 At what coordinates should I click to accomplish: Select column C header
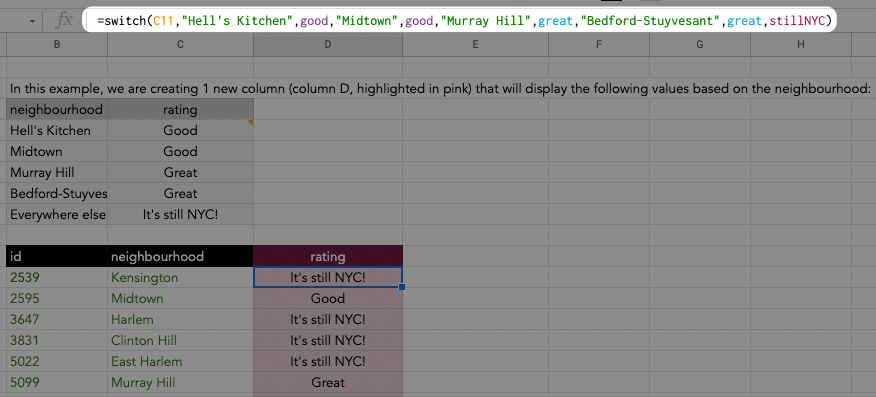click(x=180, y=45)
